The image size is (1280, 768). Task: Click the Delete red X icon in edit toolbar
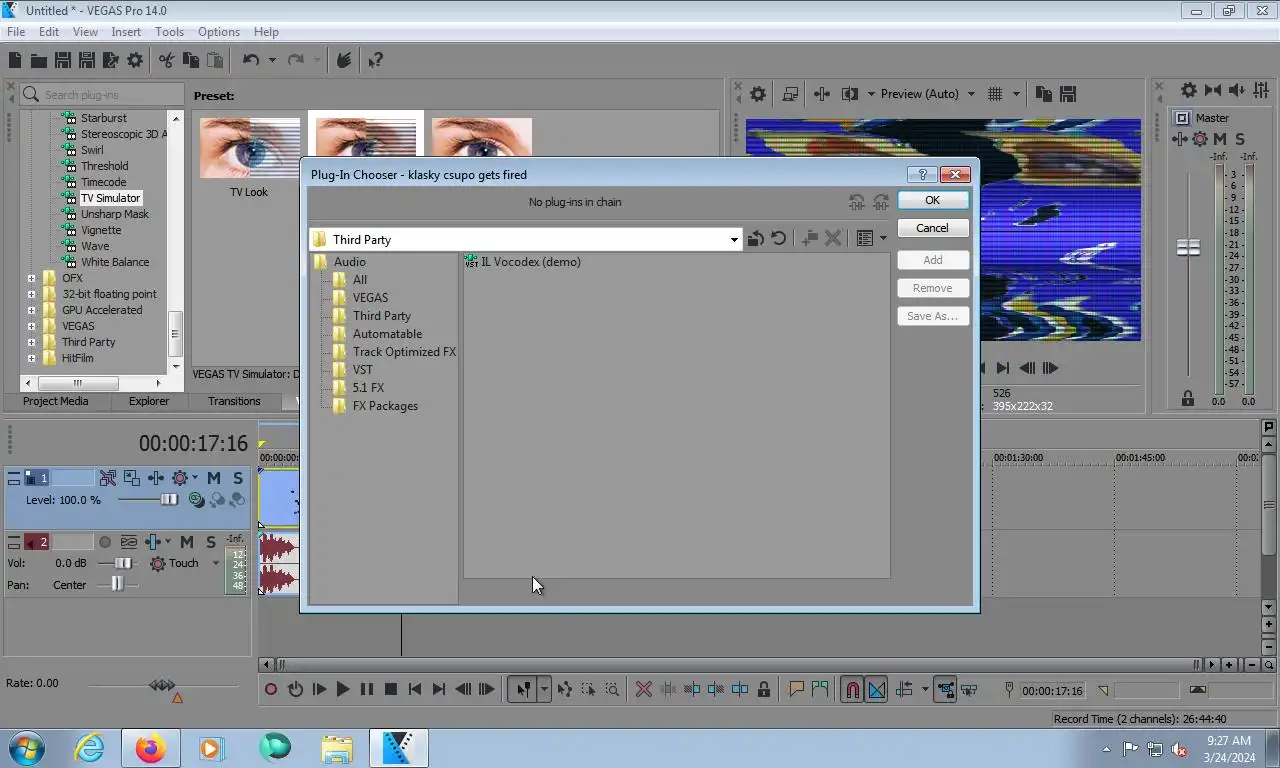pyautogui.click(x=644, y=689)
